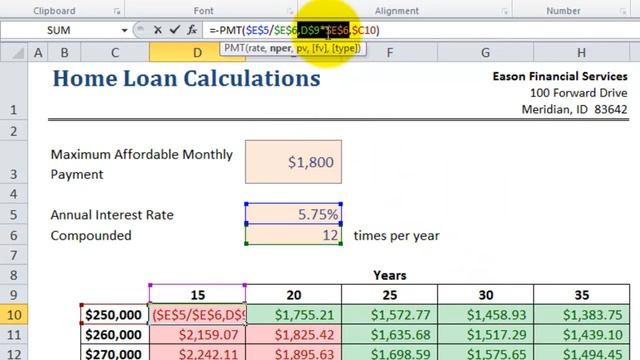Screen dimensions: 640x360
Task: Select row 9 header
Action: click(13, 295)
